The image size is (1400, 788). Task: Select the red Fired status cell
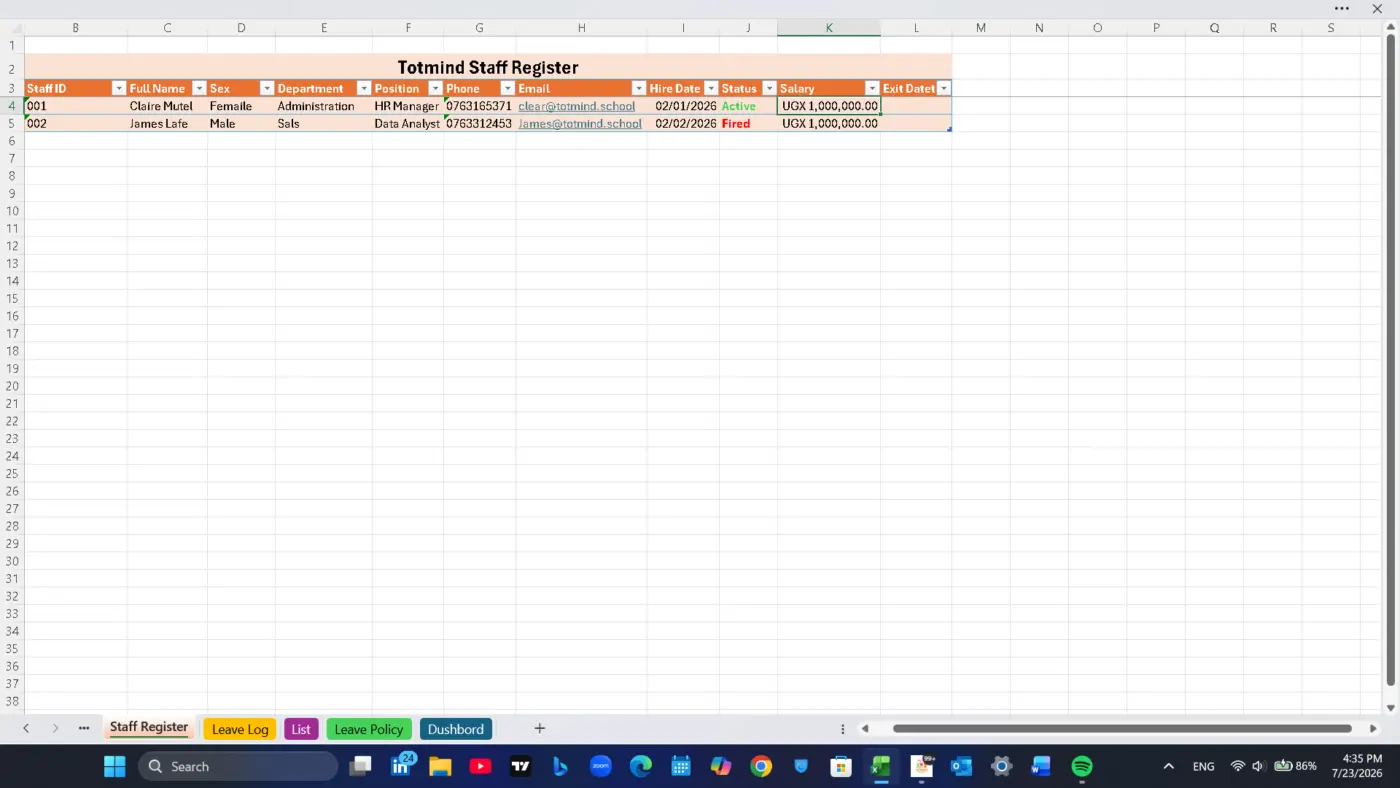click(748, 124)
